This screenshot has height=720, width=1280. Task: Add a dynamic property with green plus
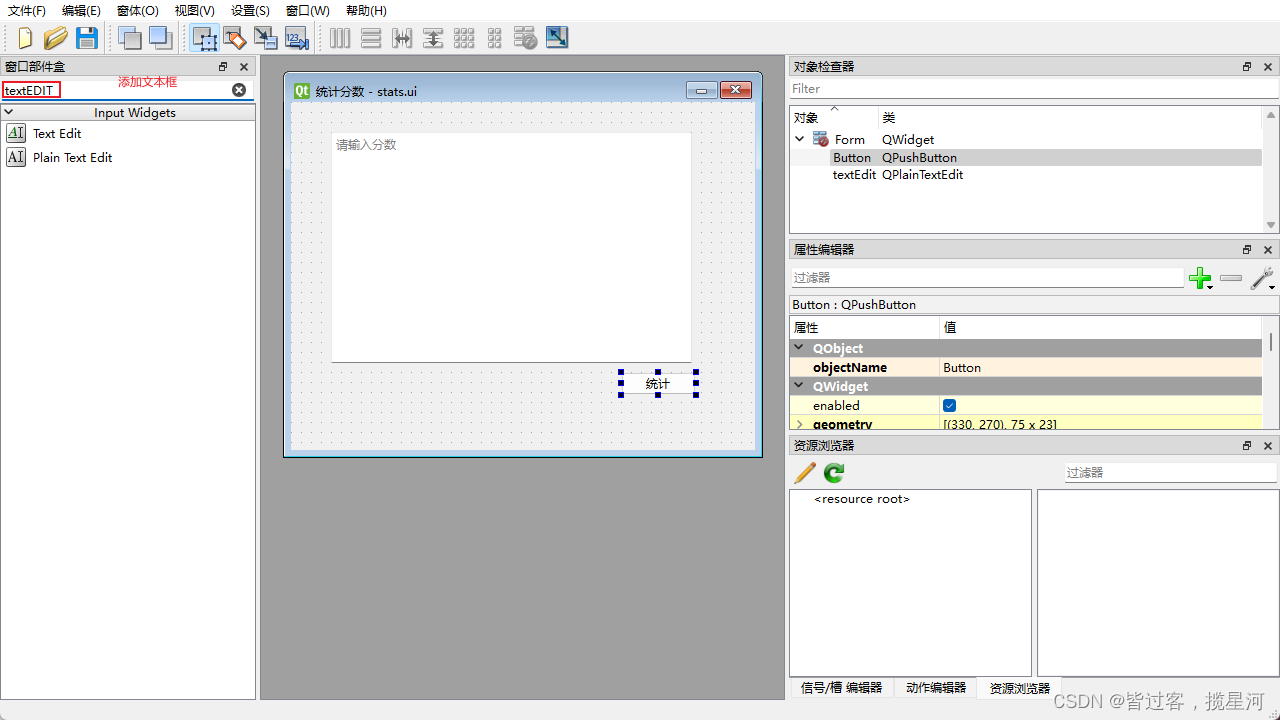(x=1200, y=278)
